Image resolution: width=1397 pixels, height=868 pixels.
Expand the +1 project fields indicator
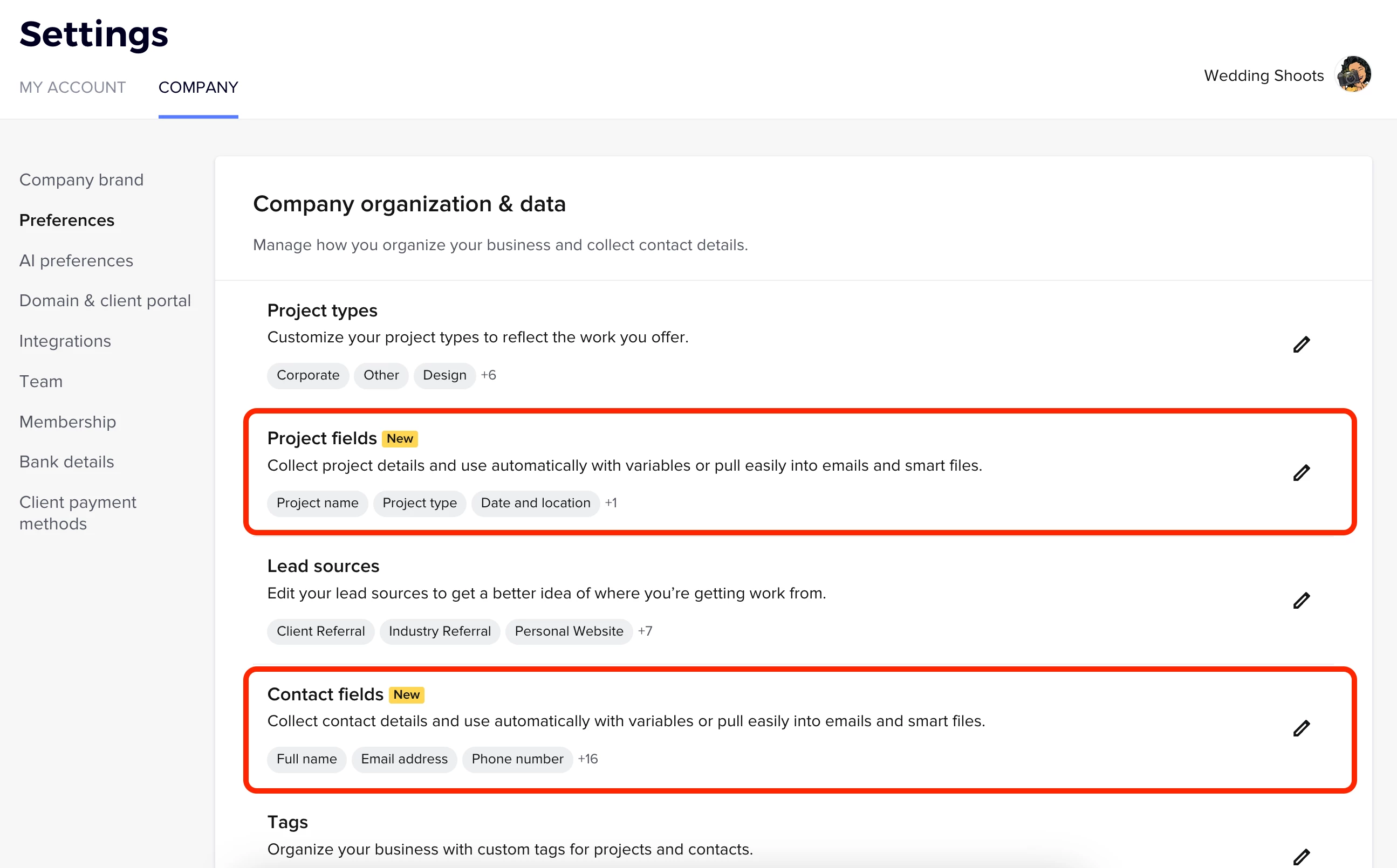tap(611, 503)
